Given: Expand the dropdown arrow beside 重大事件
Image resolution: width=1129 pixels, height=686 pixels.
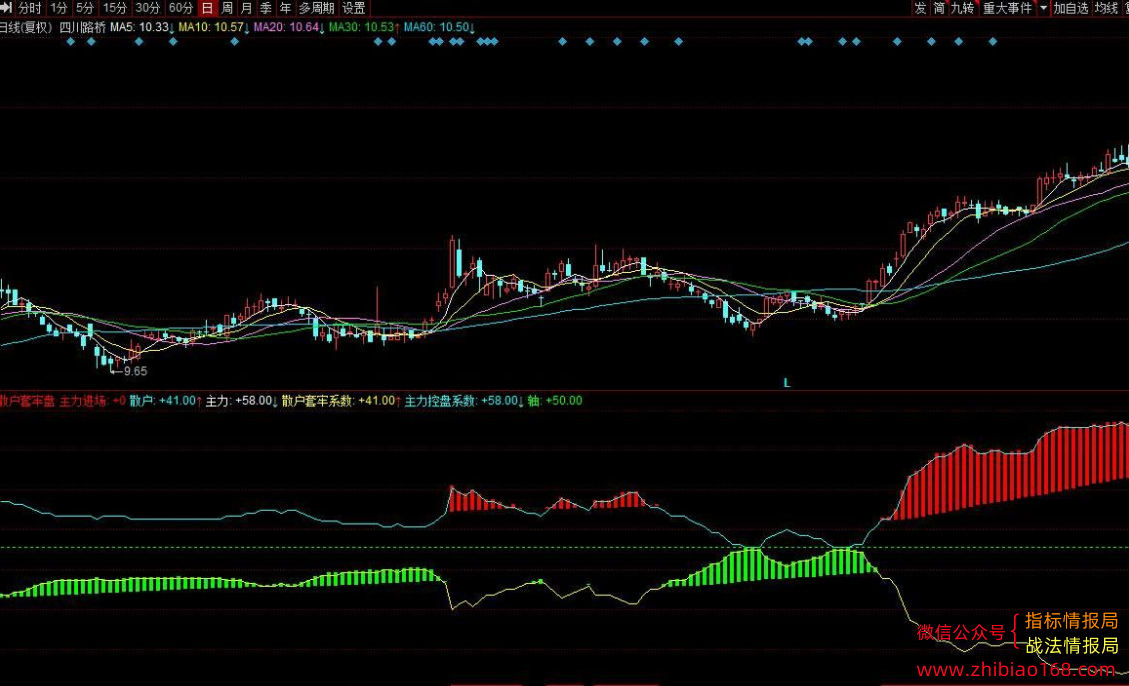Looking at the screenshot, I should 1043,8.
